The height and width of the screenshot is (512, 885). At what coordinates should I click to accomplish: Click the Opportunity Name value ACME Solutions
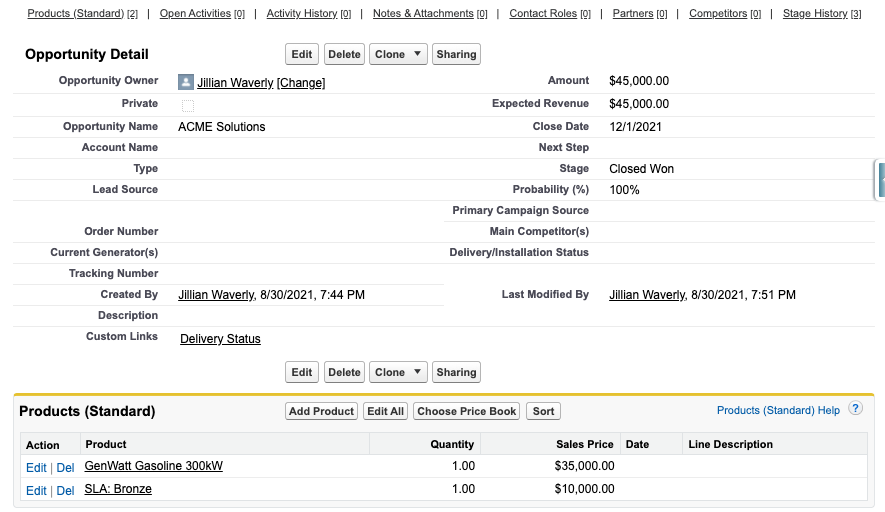tap(222, 126)
